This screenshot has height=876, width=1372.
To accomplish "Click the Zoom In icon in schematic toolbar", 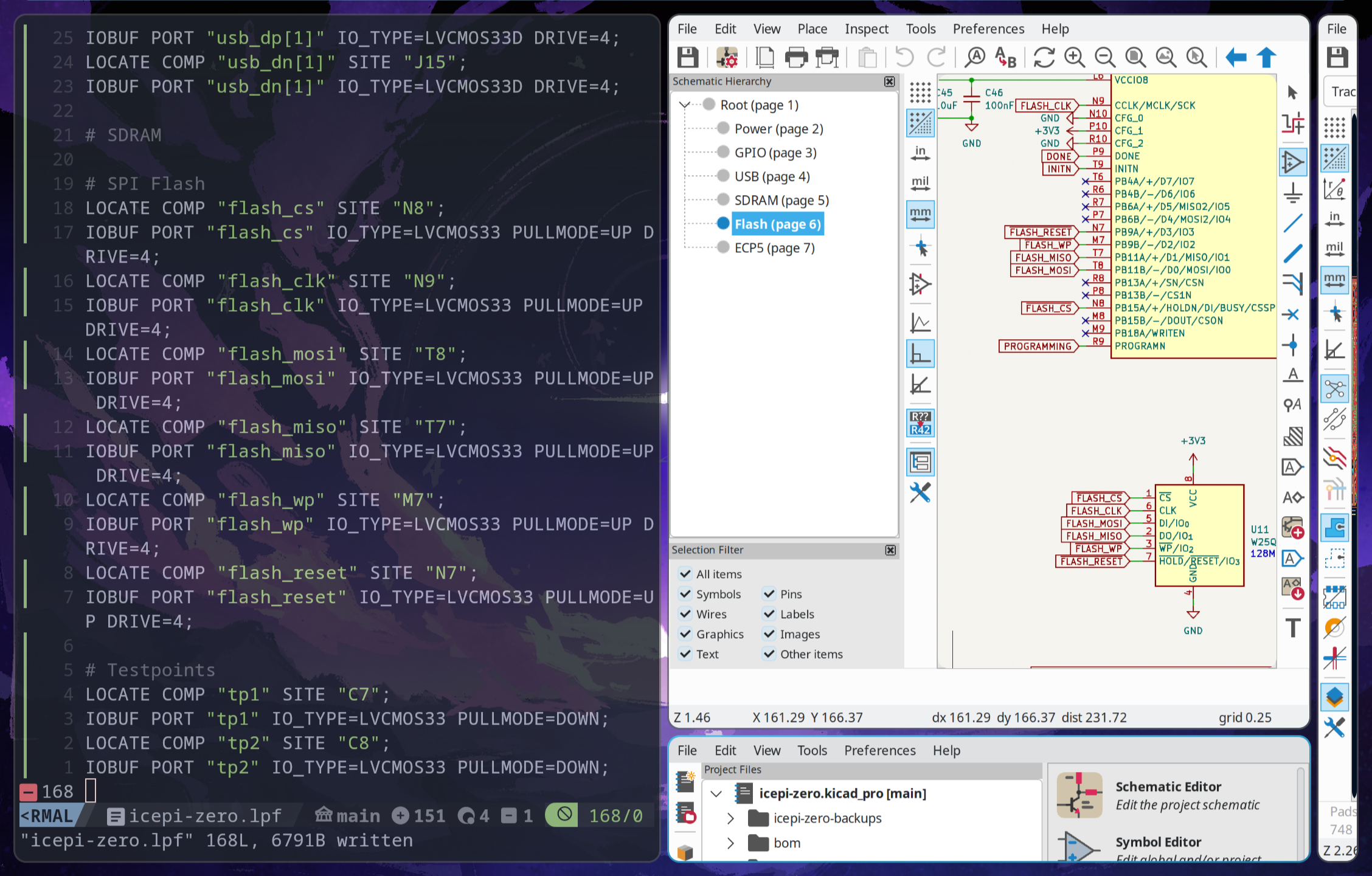I will coord(1075,58).
